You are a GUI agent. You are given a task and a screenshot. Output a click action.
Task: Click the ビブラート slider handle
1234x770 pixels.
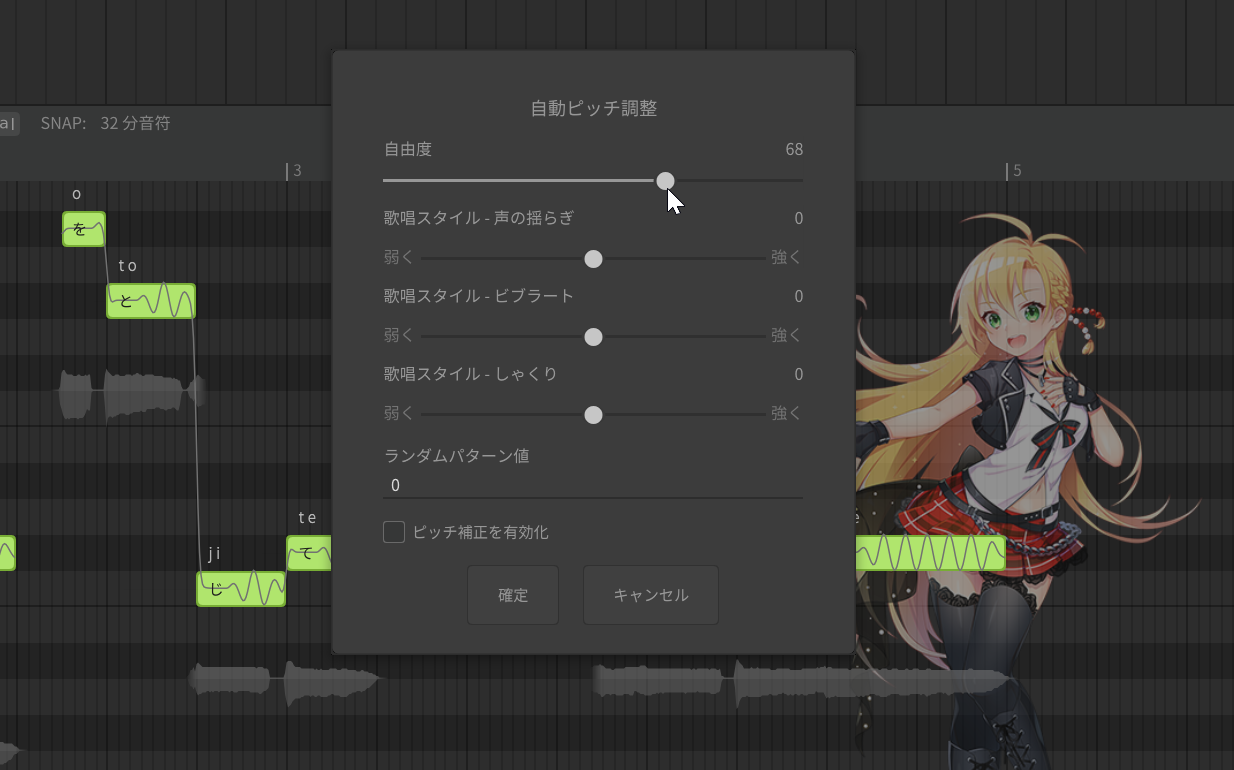point(593,337)
